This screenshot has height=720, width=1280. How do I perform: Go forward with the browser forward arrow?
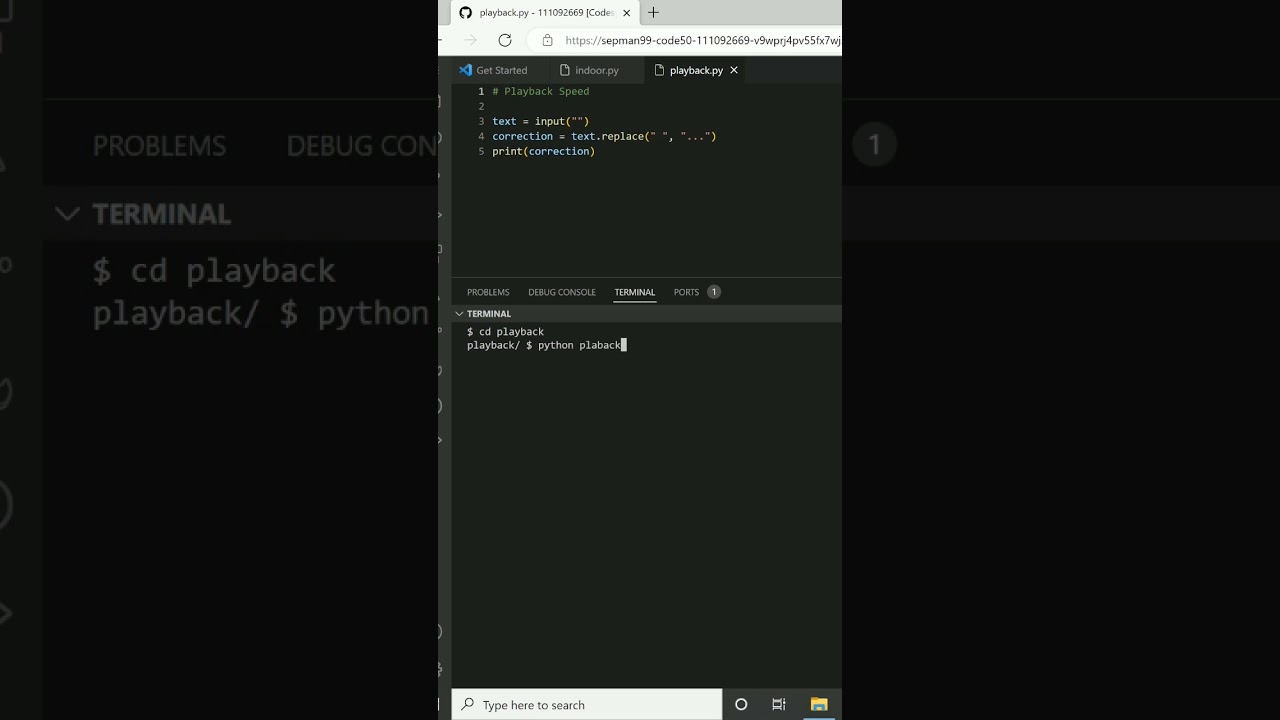(x=471, y=40)
